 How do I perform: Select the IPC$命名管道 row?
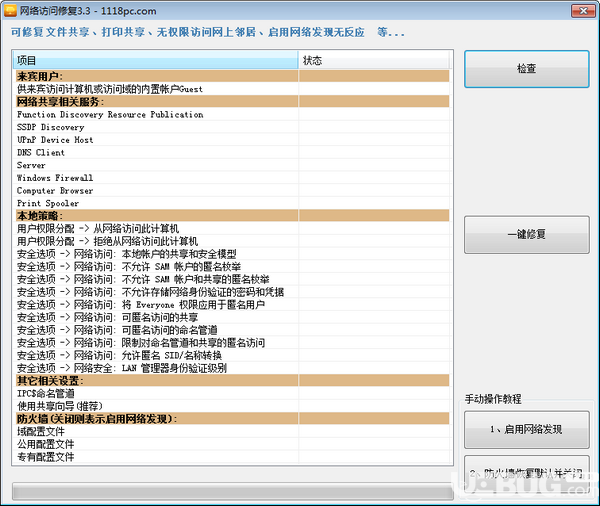tap(232, 393)
